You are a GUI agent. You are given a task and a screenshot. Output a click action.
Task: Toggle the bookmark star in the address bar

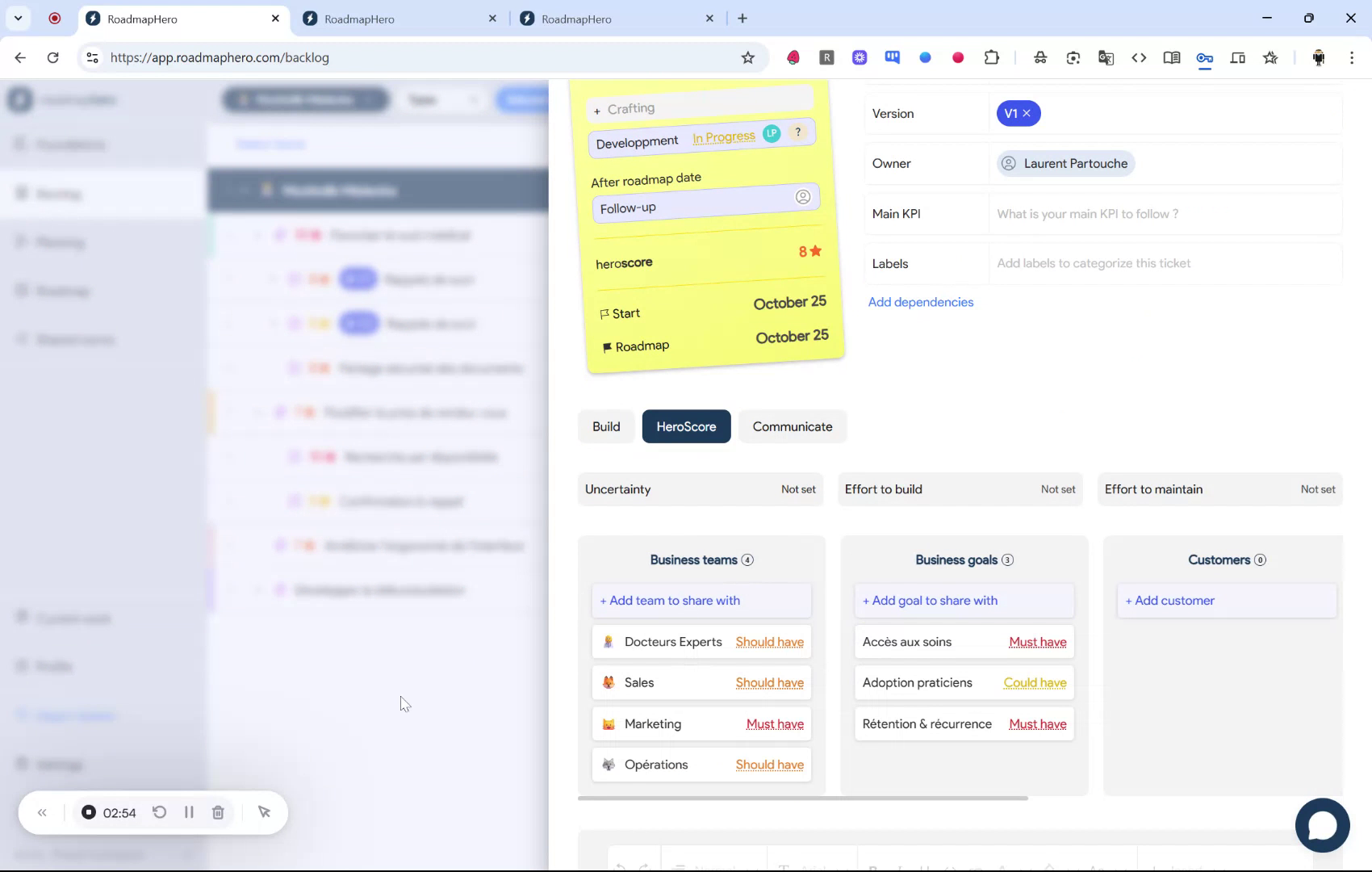tap(747, 57)
